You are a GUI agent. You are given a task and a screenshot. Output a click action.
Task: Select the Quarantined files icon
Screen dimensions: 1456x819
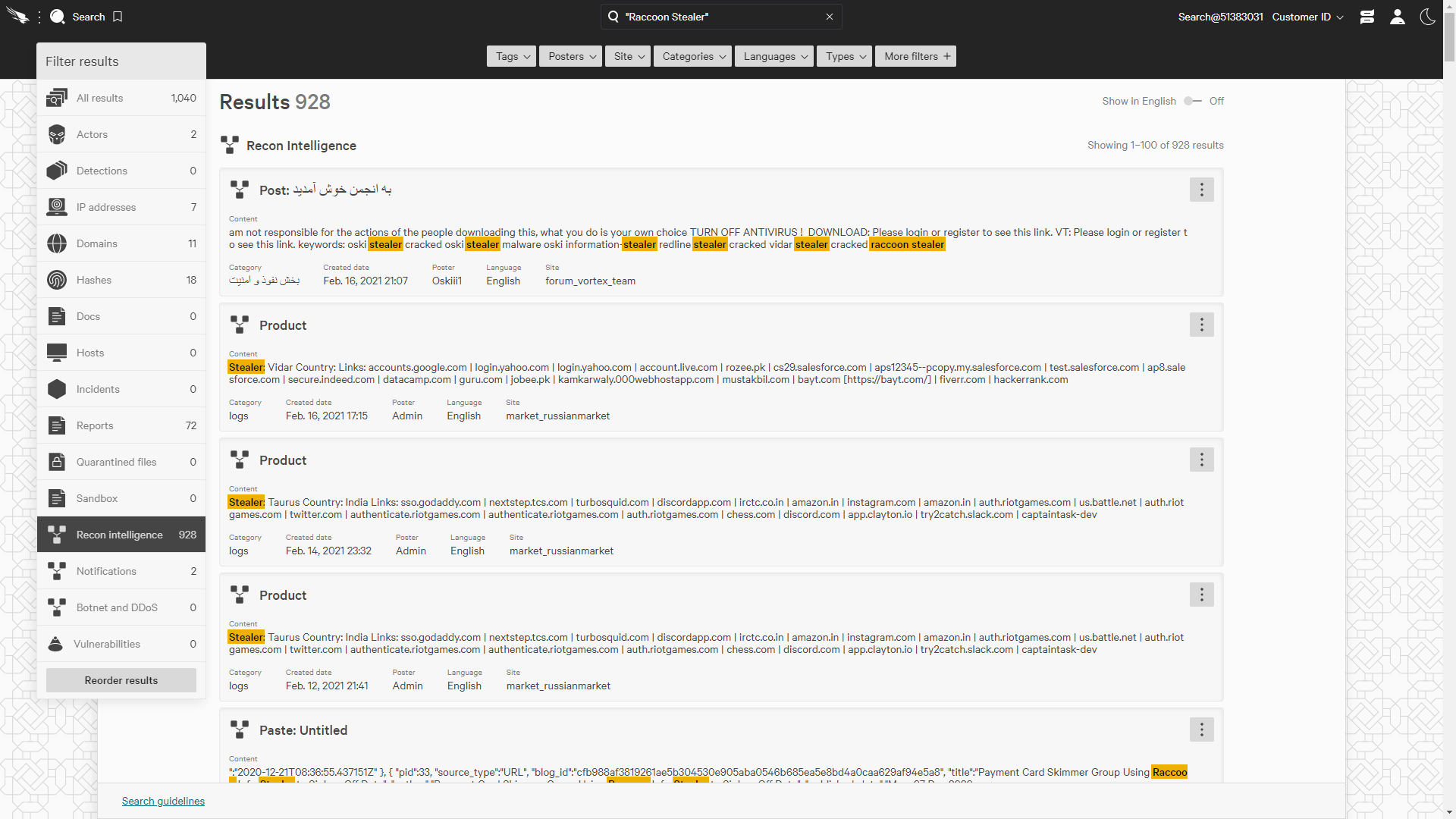[57, 462]
